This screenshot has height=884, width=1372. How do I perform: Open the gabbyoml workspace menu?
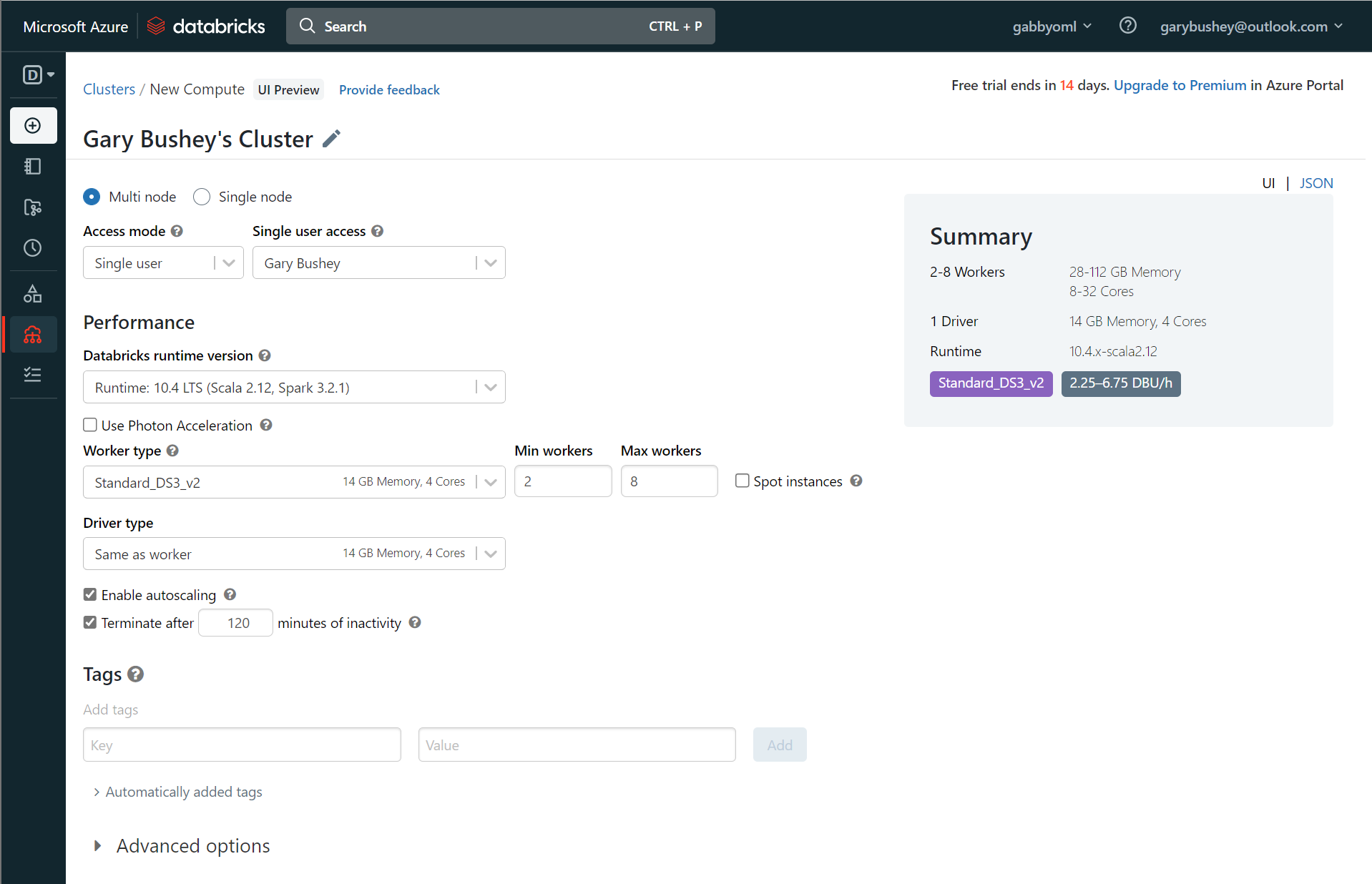tap(1051, 26)
